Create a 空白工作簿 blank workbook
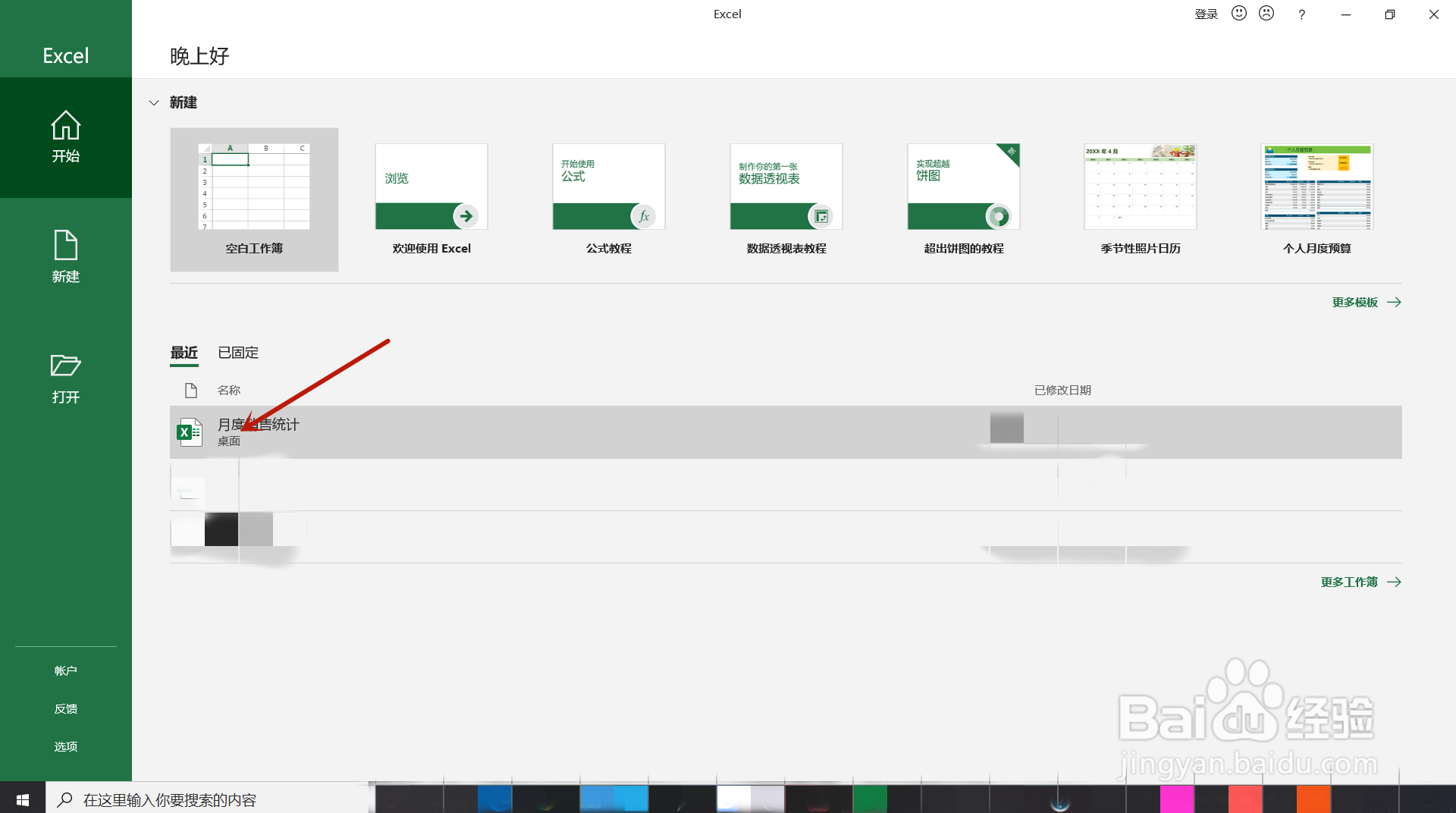This screenshot has height=813, width=1456. coord(254,199)
